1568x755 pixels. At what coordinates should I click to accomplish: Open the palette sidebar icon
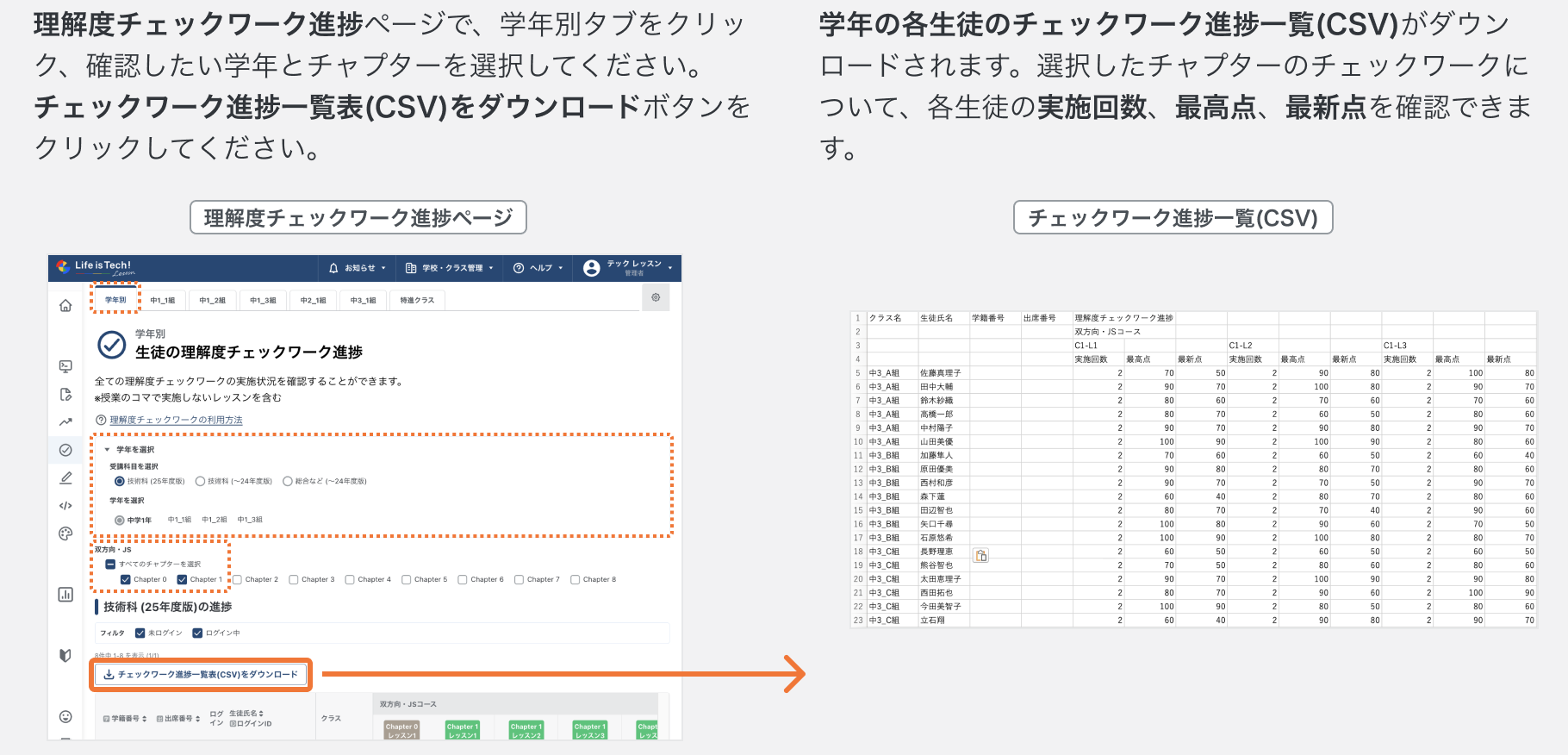pos(65,533)
